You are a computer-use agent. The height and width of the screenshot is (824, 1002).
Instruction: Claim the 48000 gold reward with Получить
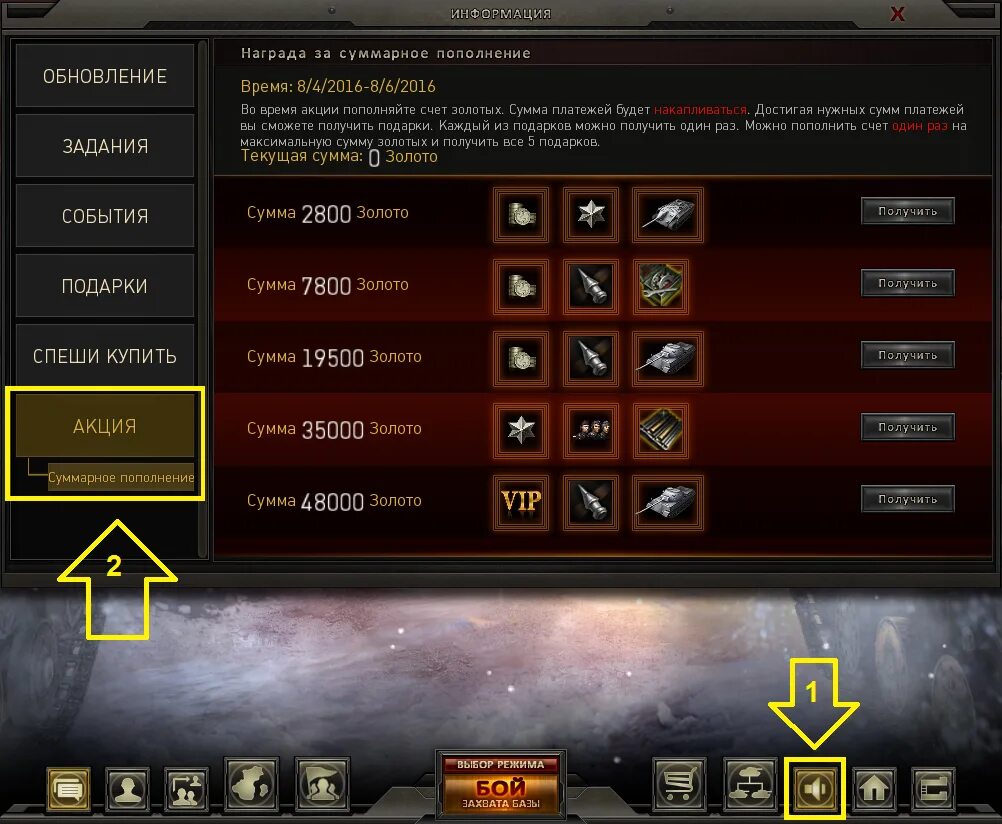pos(907,499)
